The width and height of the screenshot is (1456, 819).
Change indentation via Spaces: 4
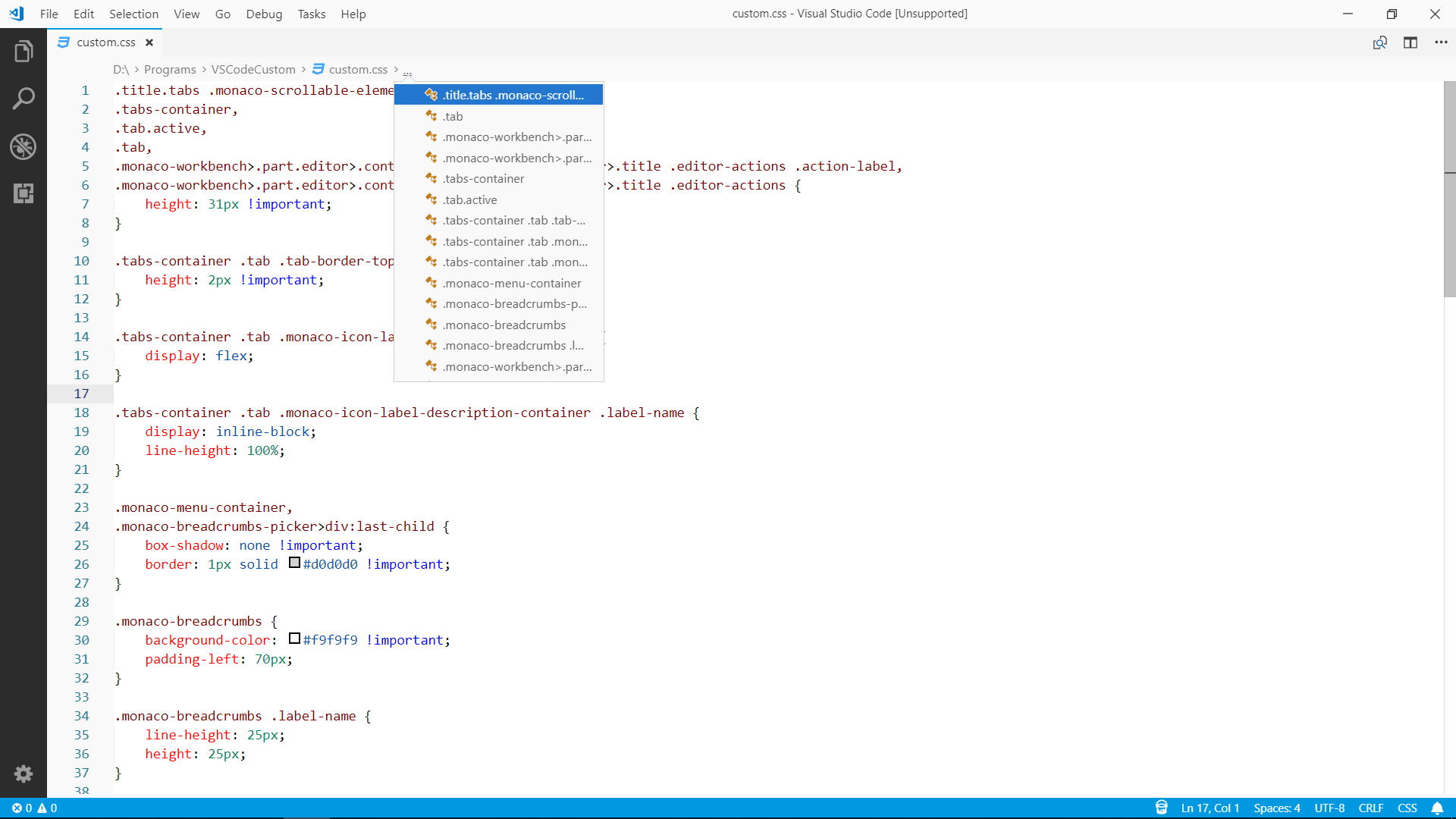1277,808
